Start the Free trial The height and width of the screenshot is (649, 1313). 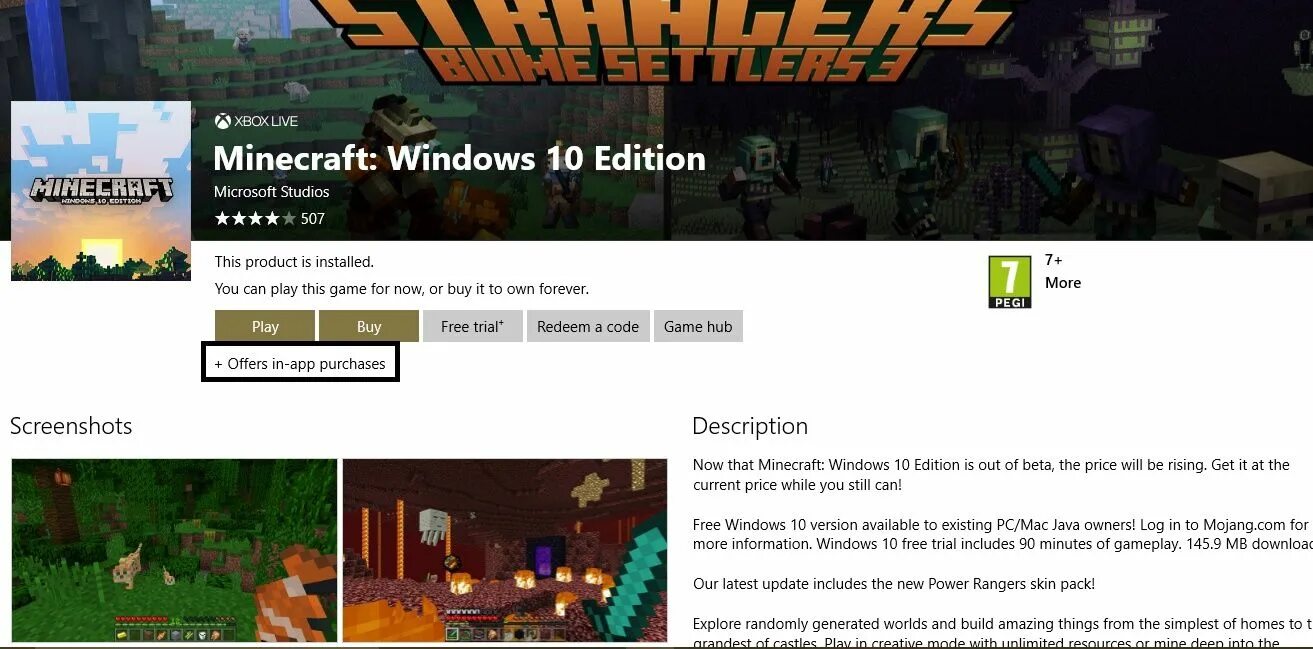(473, 326)
